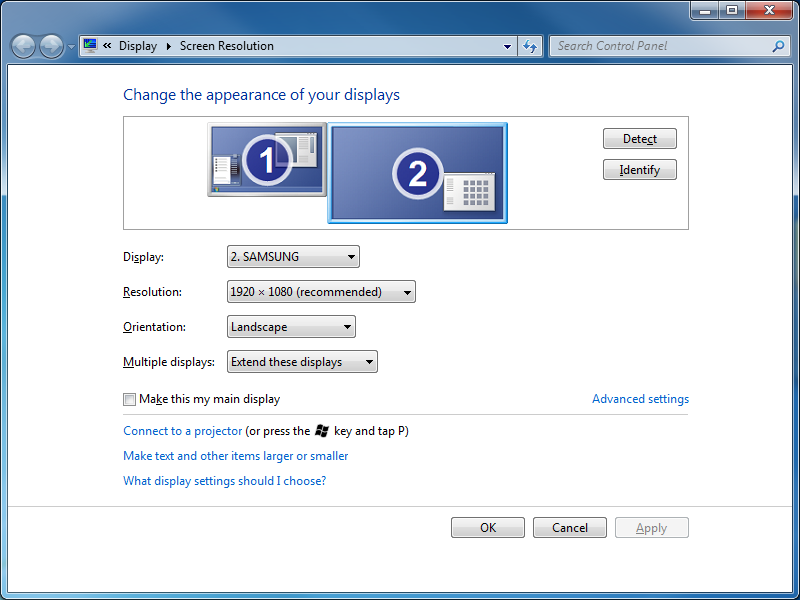Screen dimensions: 800x600
Task: Expand the breadcrumb arrow after Display
Action: [x=168, y=46]
